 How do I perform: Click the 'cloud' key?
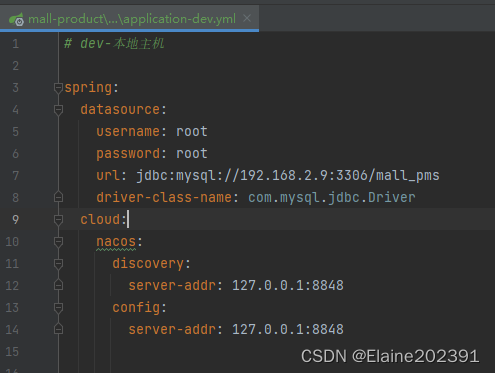(x=100, y=219)
